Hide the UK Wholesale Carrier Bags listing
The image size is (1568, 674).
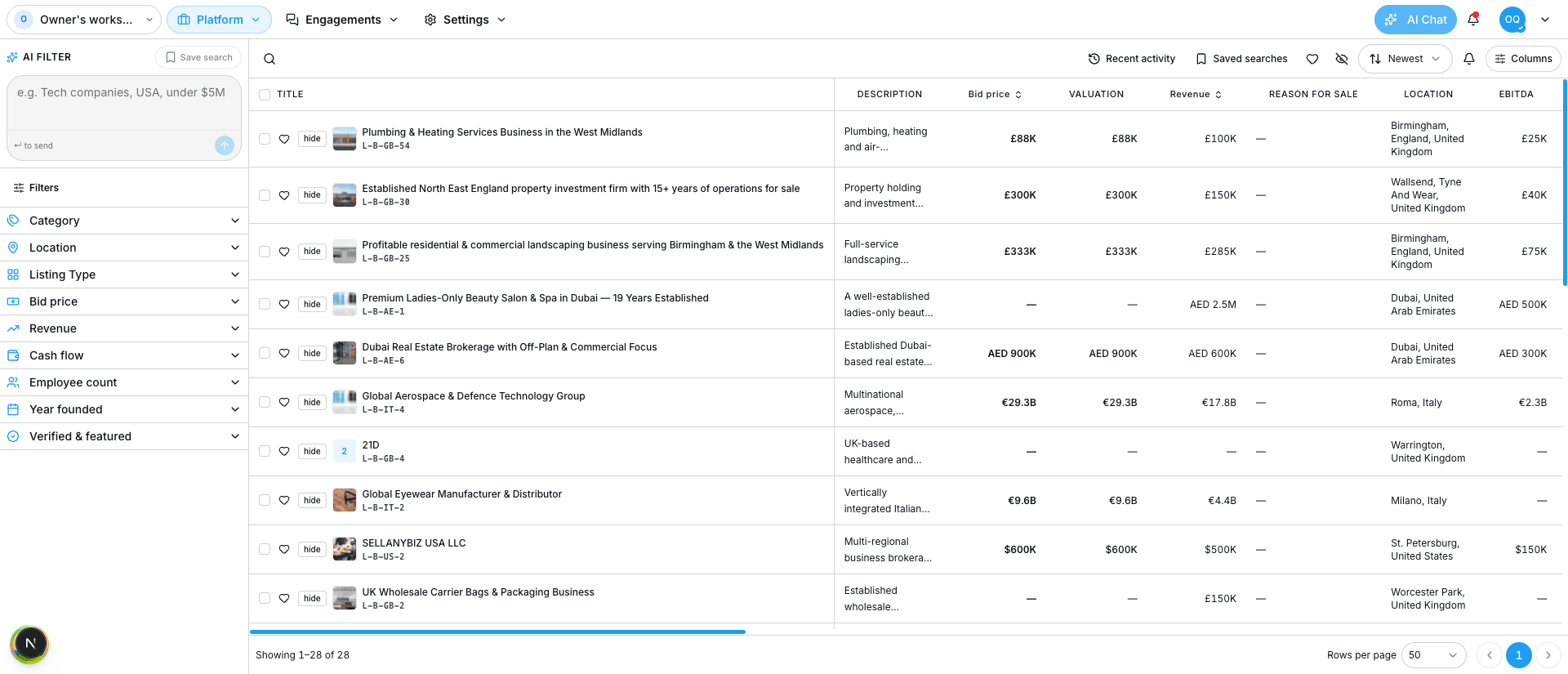[x=312, y=598]
